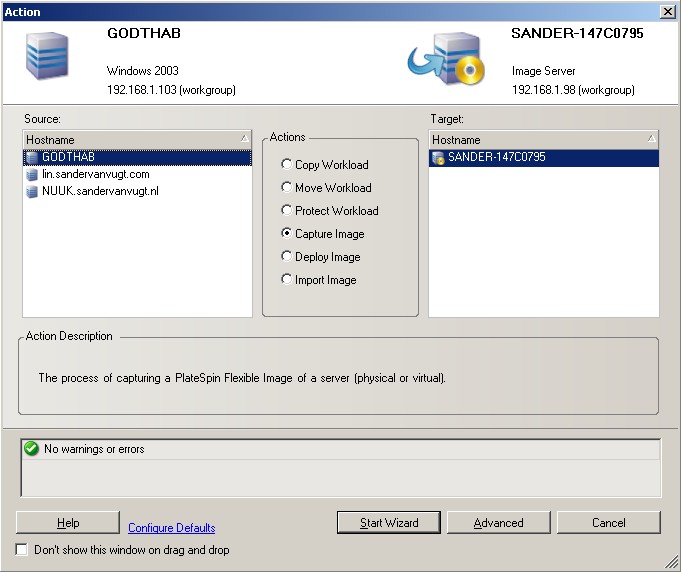The image size is (681, 572).
Task: Click the GODTHAB source server large icon
Action: point(47,56)
